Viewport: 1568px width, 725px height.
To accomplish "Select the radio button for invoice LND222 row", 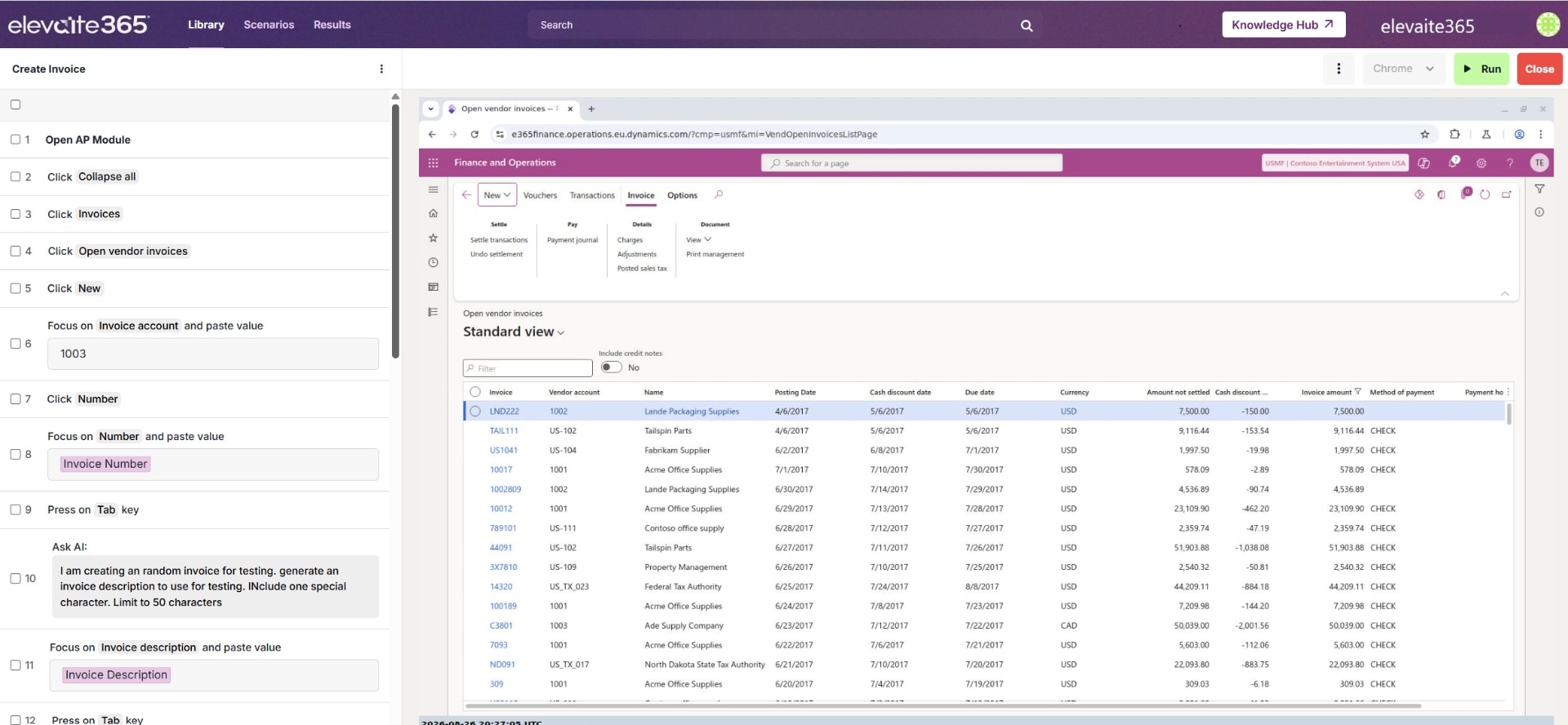I will coord(475,411).
